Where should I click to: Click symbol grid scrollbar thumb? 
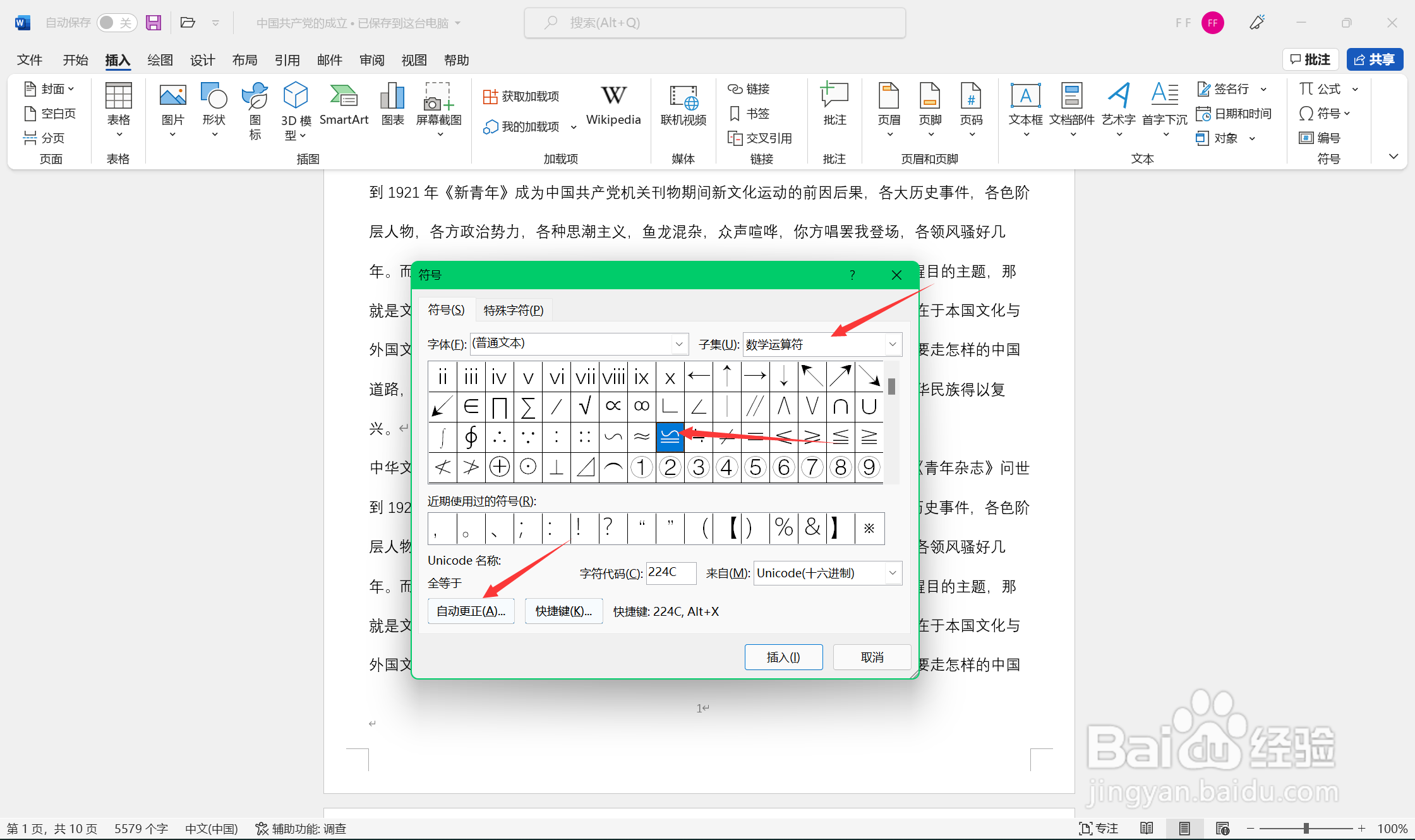pyautogui.click(x=891, y=386)
